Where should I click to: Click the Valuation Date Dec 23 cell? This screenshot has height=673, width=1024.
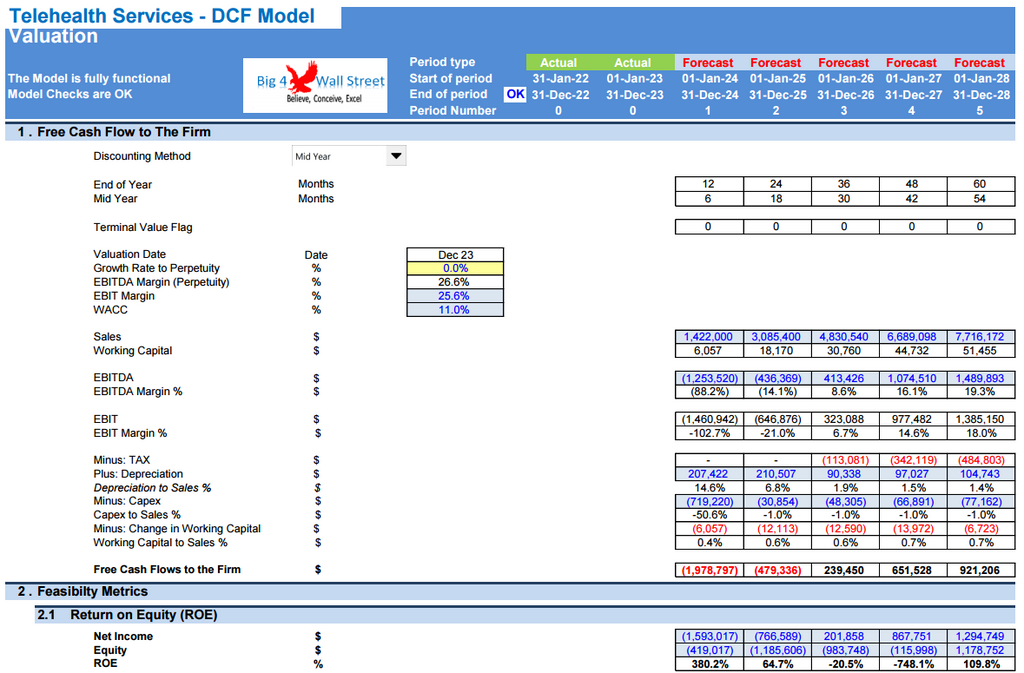click(x=455, y=255)
